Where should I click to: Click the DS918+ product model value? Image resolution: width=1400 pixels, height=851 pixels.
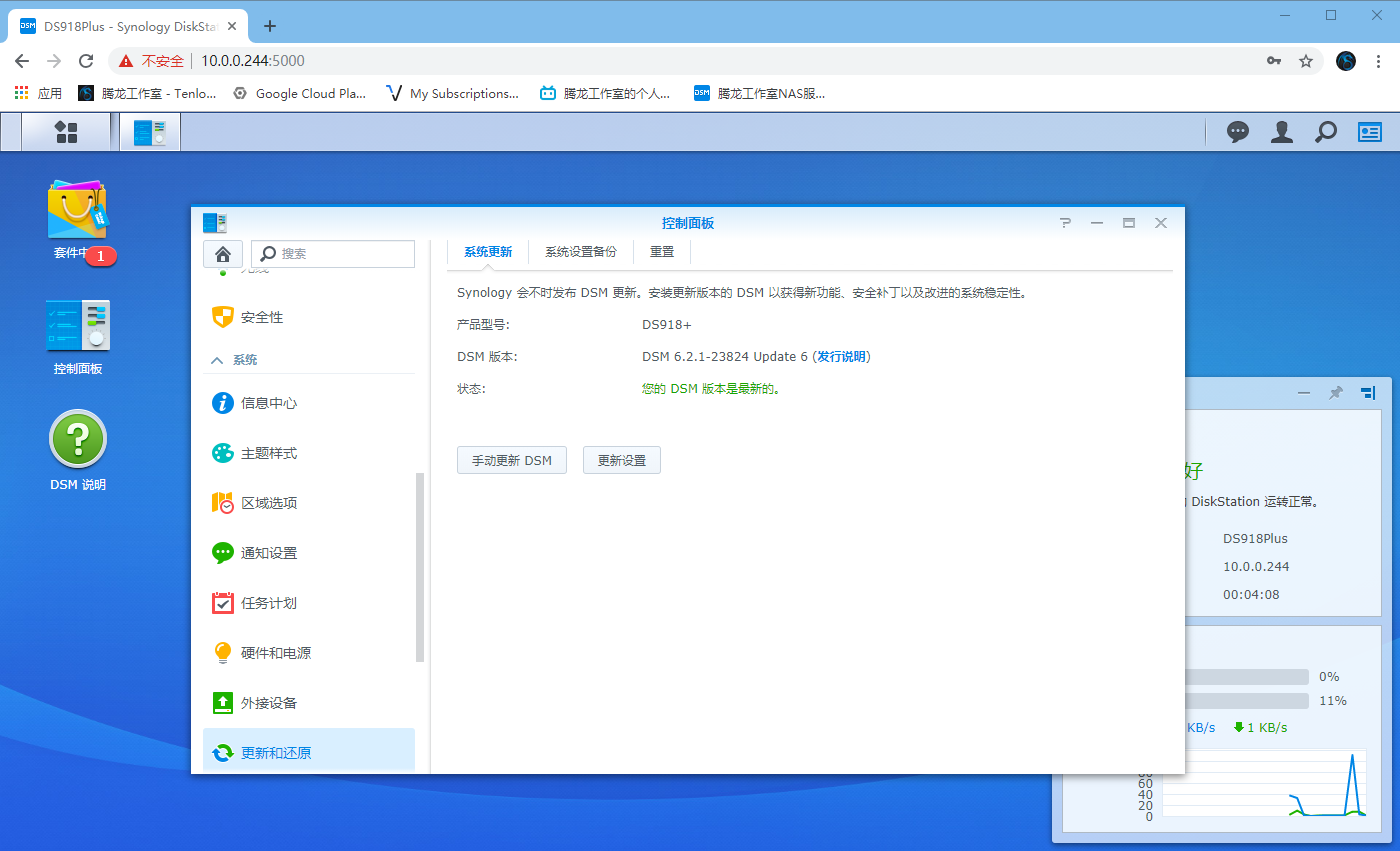pyautogui.click(x=667, y=325)
